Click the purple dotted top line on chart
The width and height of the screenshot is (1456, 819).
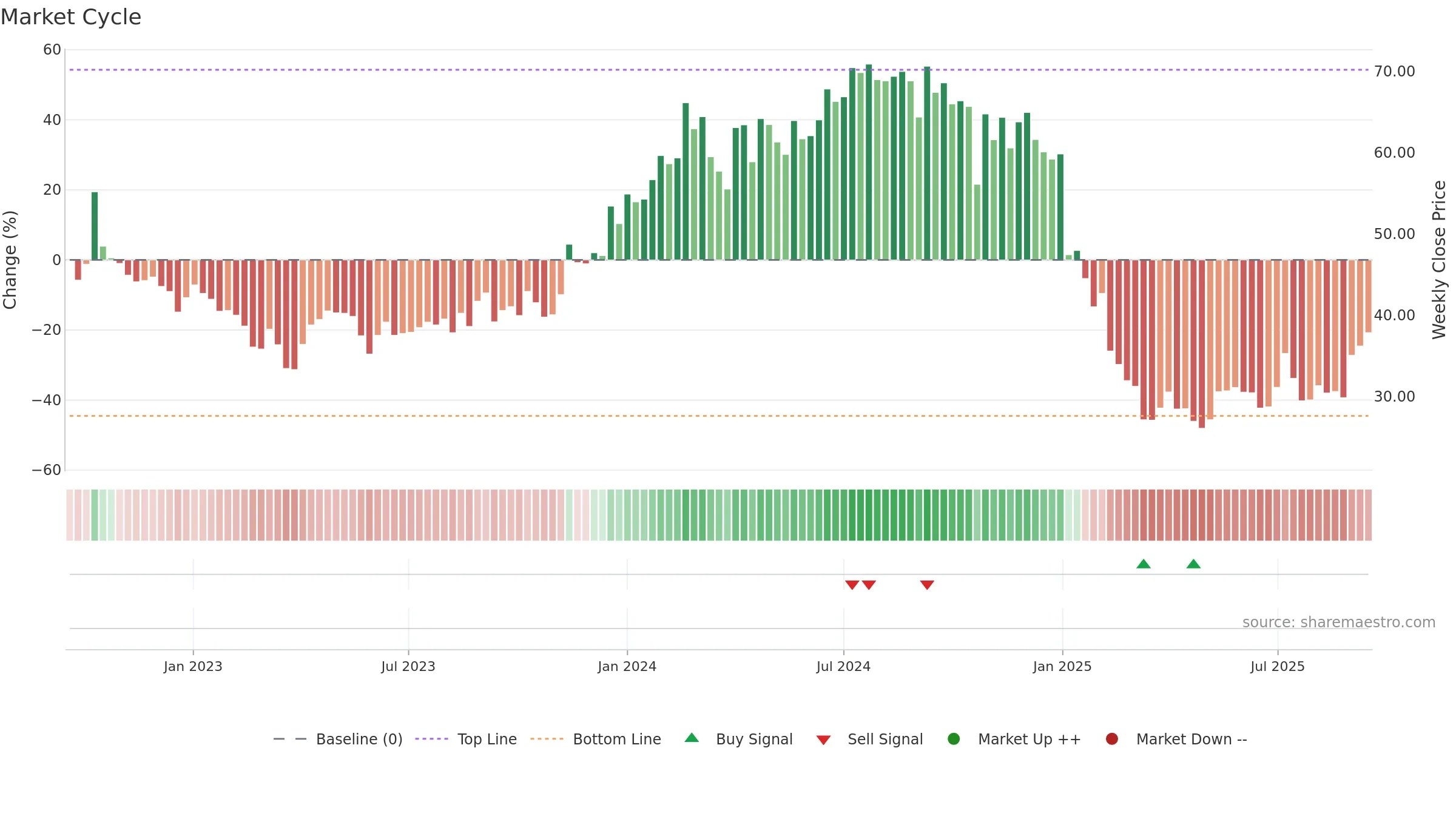719,70
